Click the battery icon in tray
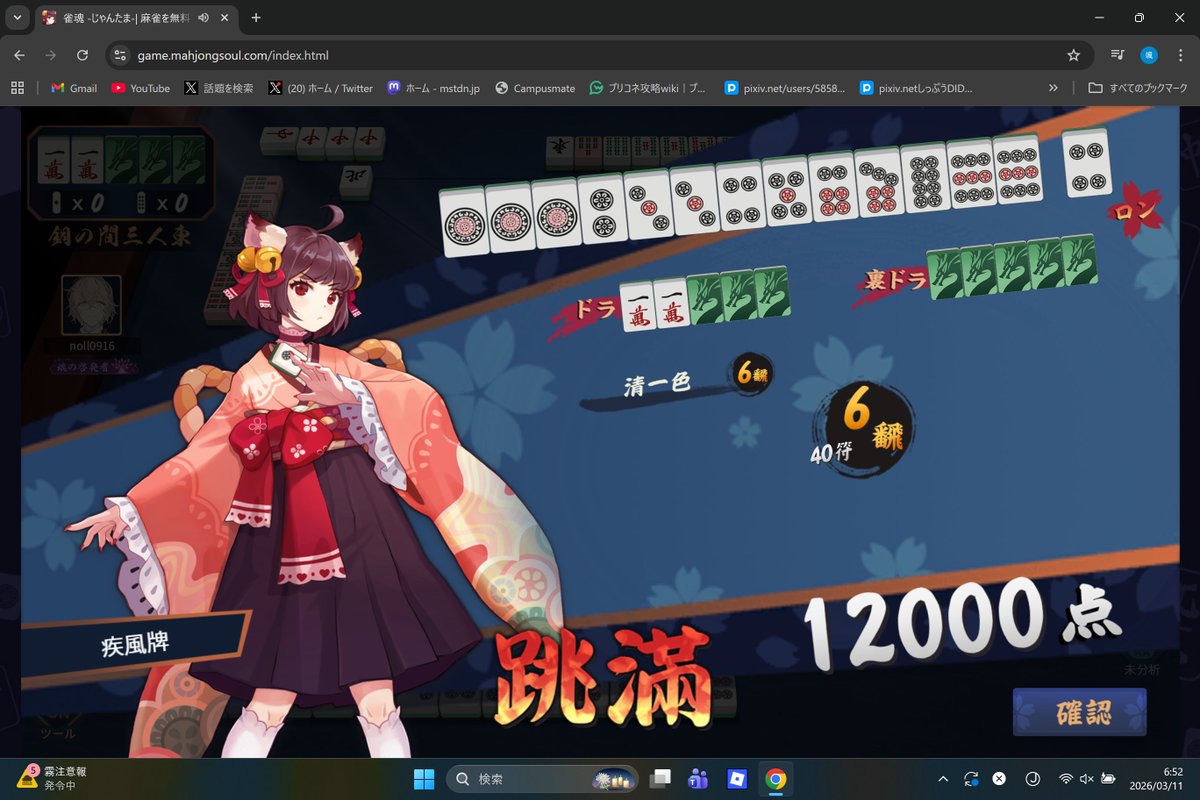Image resolution: width=1200 pixels, height=800 pixels. 1109,779
